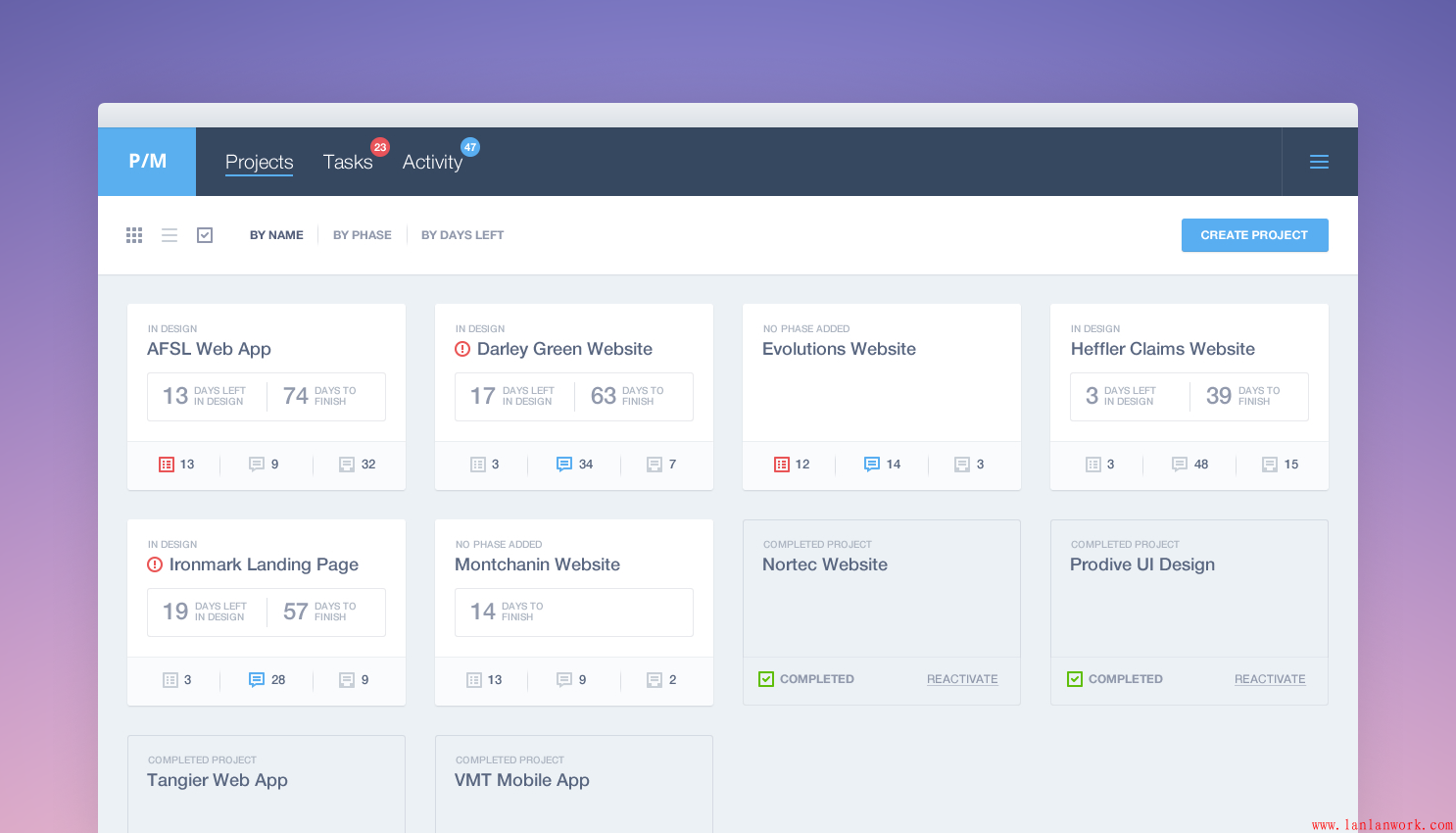Viewport: 1456px width, 833px height.
Task: Open the hamburger menu
Action: coord(1319,162)
